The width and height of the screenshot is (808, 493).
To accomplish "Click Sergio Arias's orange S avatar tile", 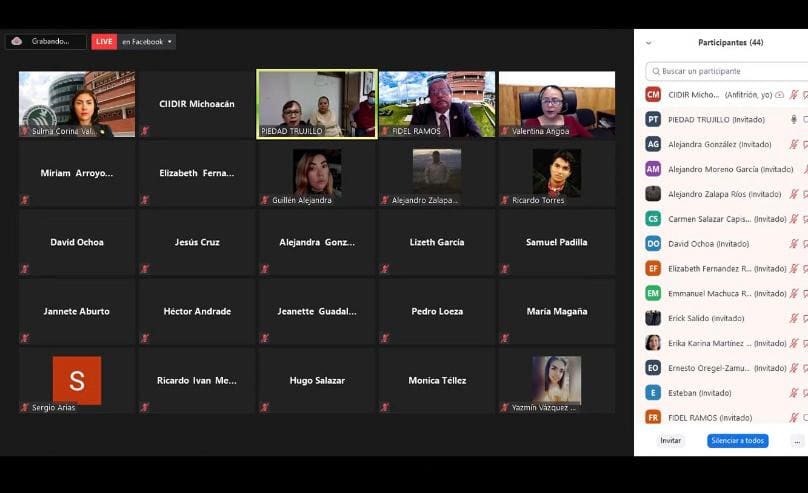I will point(77,380).
